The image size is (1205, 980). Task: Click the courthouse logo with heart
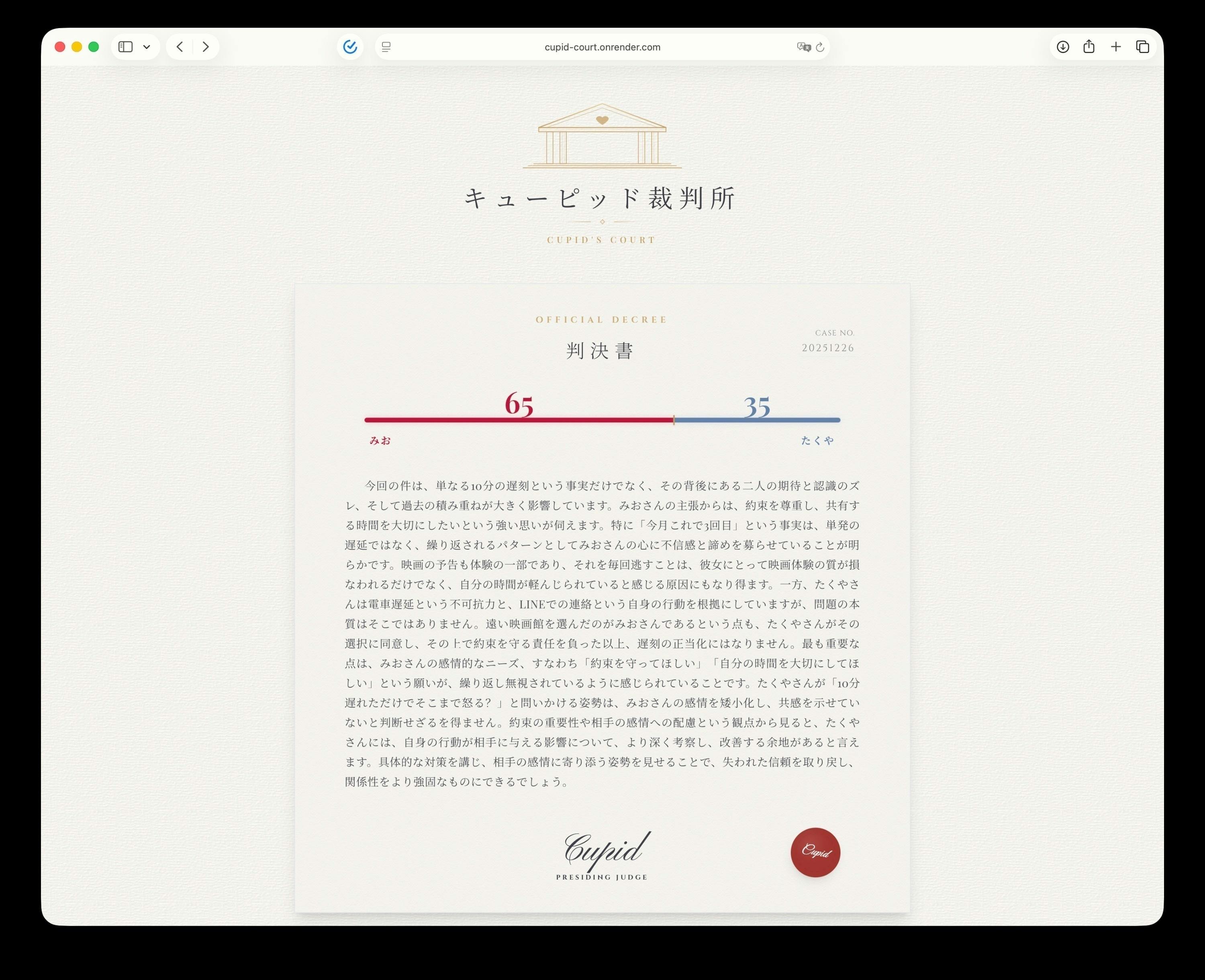602,136
